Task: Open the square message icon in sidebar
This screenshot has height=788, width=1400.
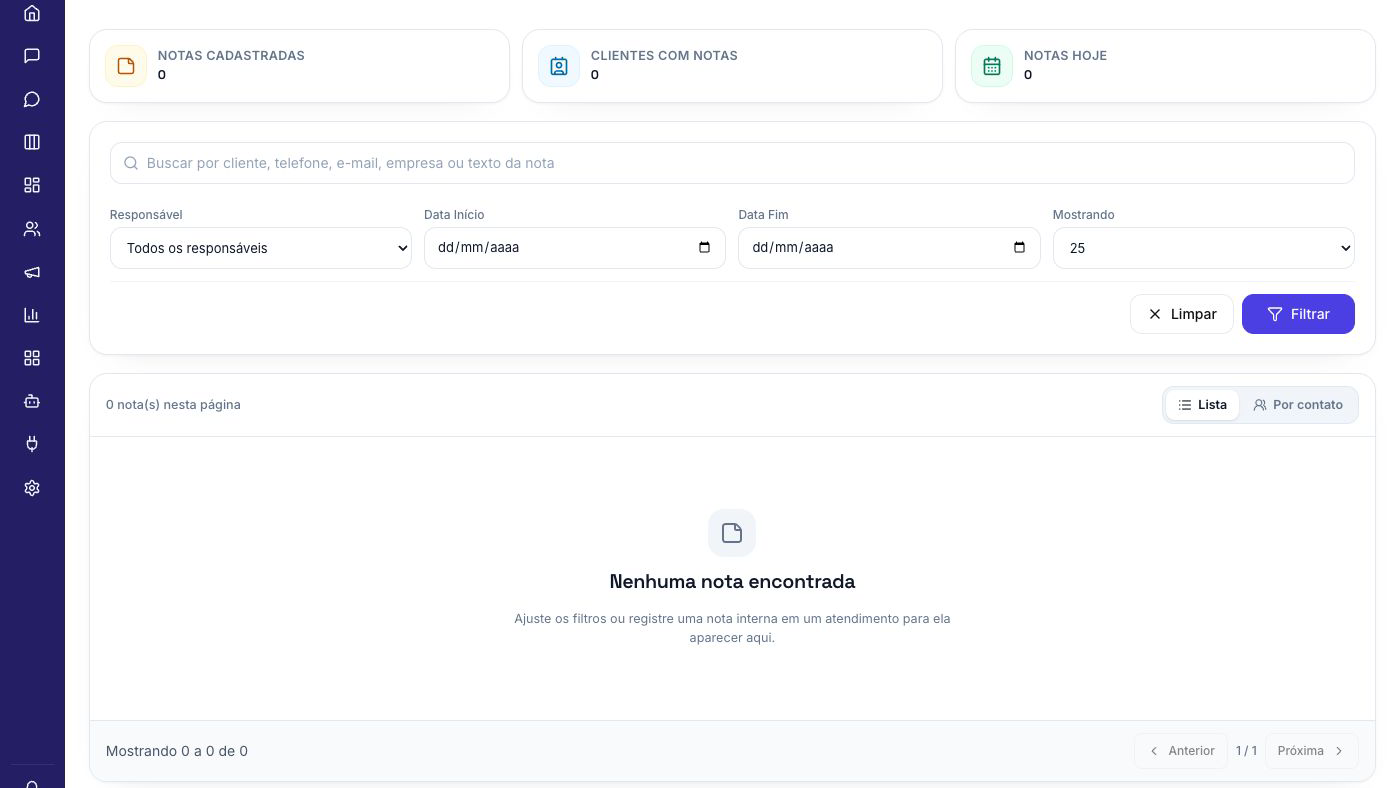Action: click(x=32, y=56)
